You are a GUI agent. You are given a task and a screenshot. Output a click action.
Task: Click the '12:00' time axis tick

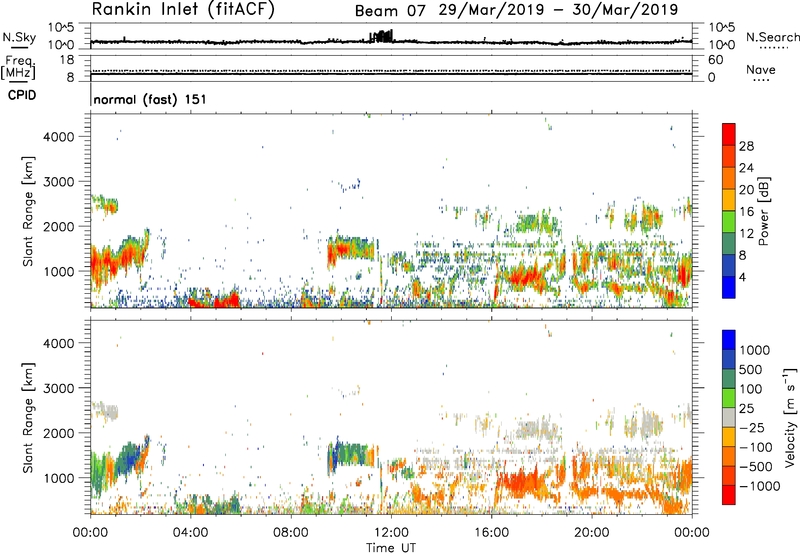click(x=391, y=533)
